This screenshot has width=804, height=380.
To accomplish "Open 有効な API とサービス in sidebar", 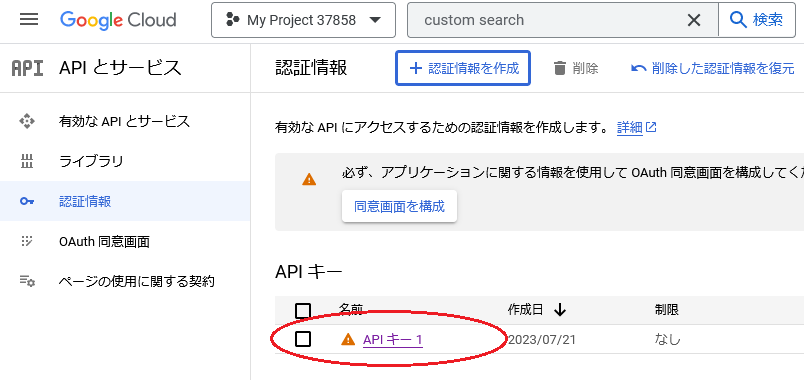I will click(x=125, y=122).
